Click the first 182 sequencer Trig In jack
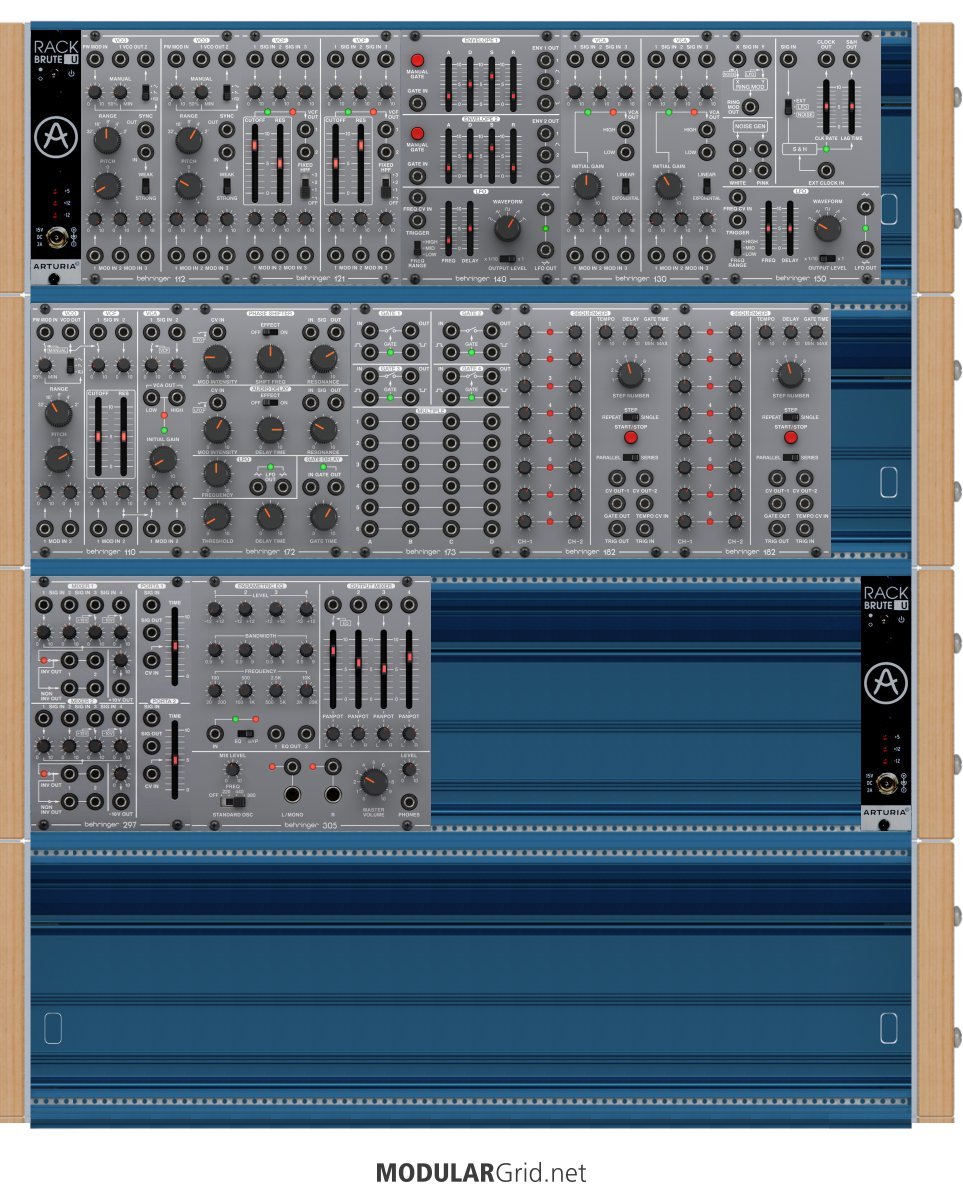The height and width of the screenshot is (1194, 963). pos(644,528)
